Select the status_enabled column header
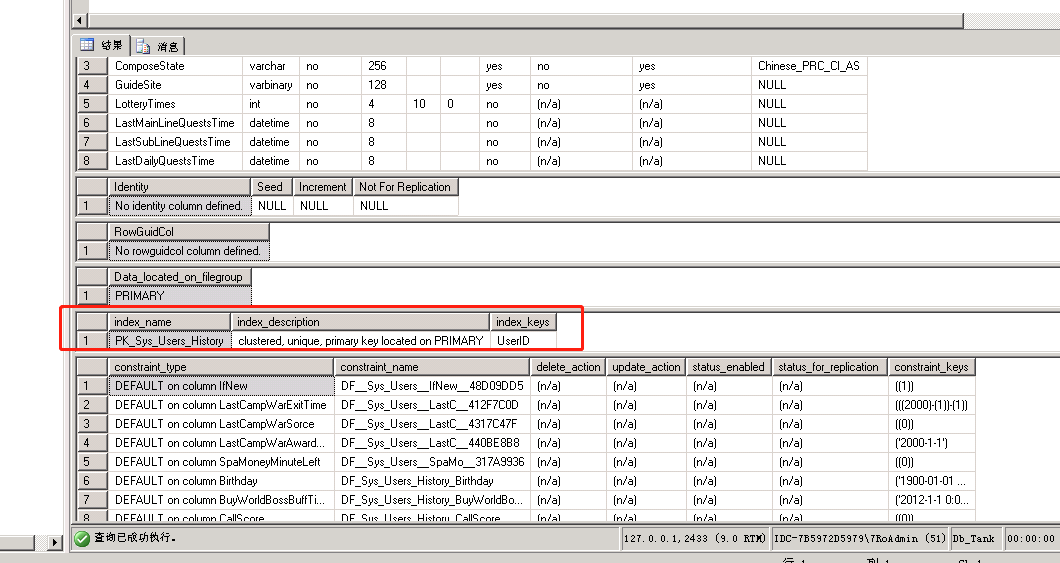The image size is (1060, 563). click(729, 367)
